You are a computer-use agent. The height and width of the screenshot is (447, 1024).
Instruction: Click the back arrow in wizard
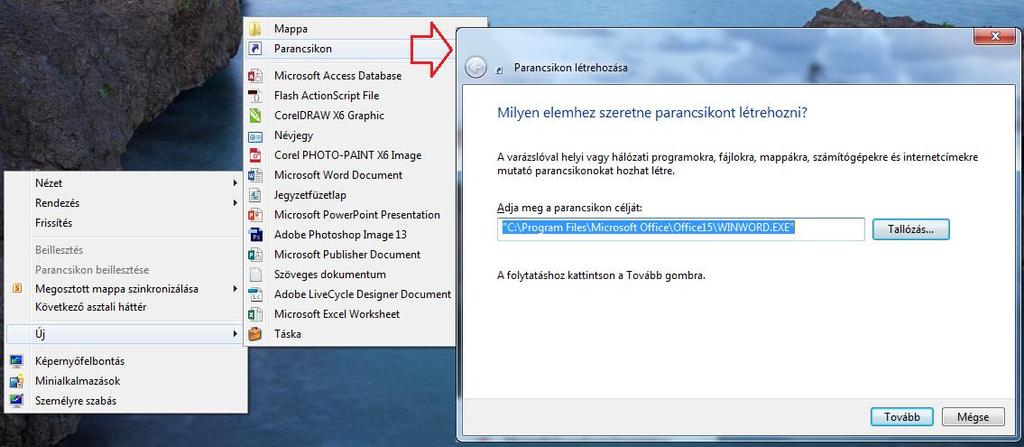pyautogui.click(x=475, y=67)
